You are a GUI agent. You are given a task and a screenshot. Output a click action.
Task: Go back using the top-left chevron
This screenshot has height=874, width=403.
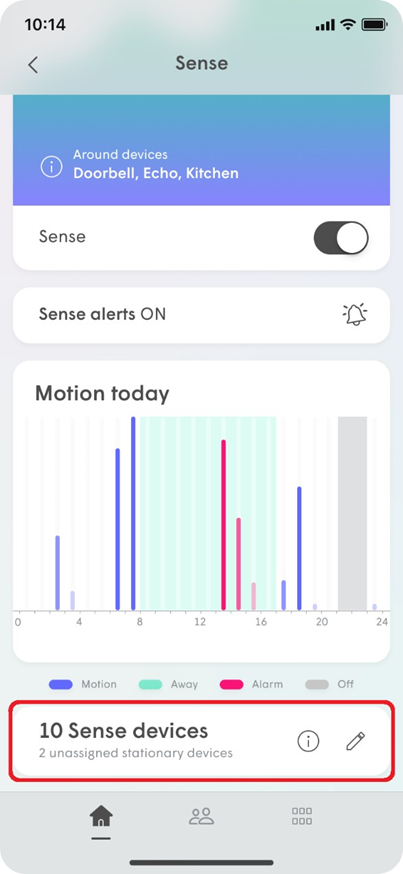click(x=33, y=65)
